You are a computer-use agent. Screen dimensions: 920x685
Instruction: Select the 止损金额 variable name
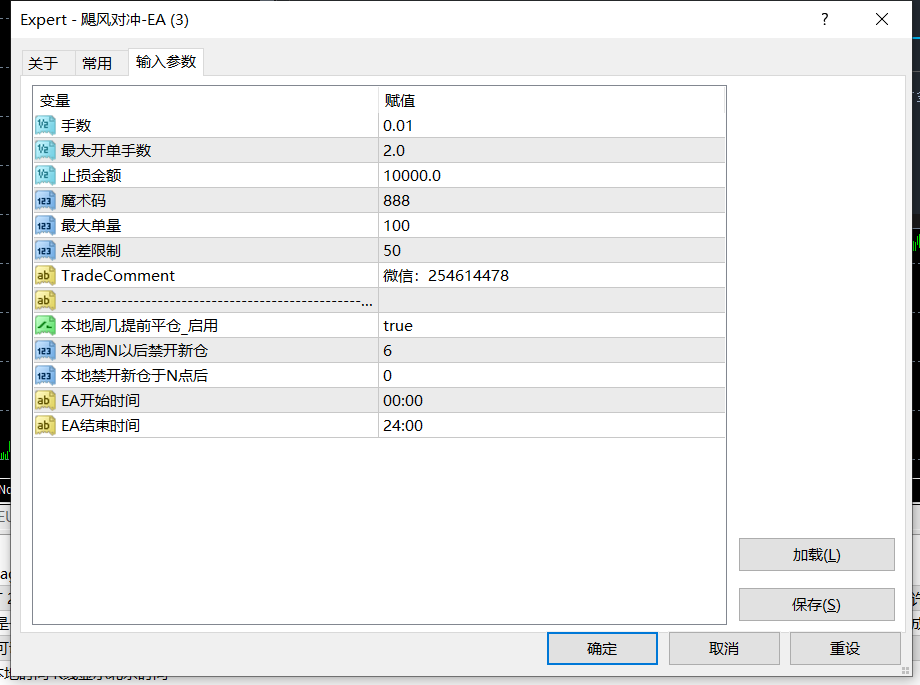(91, 176)
